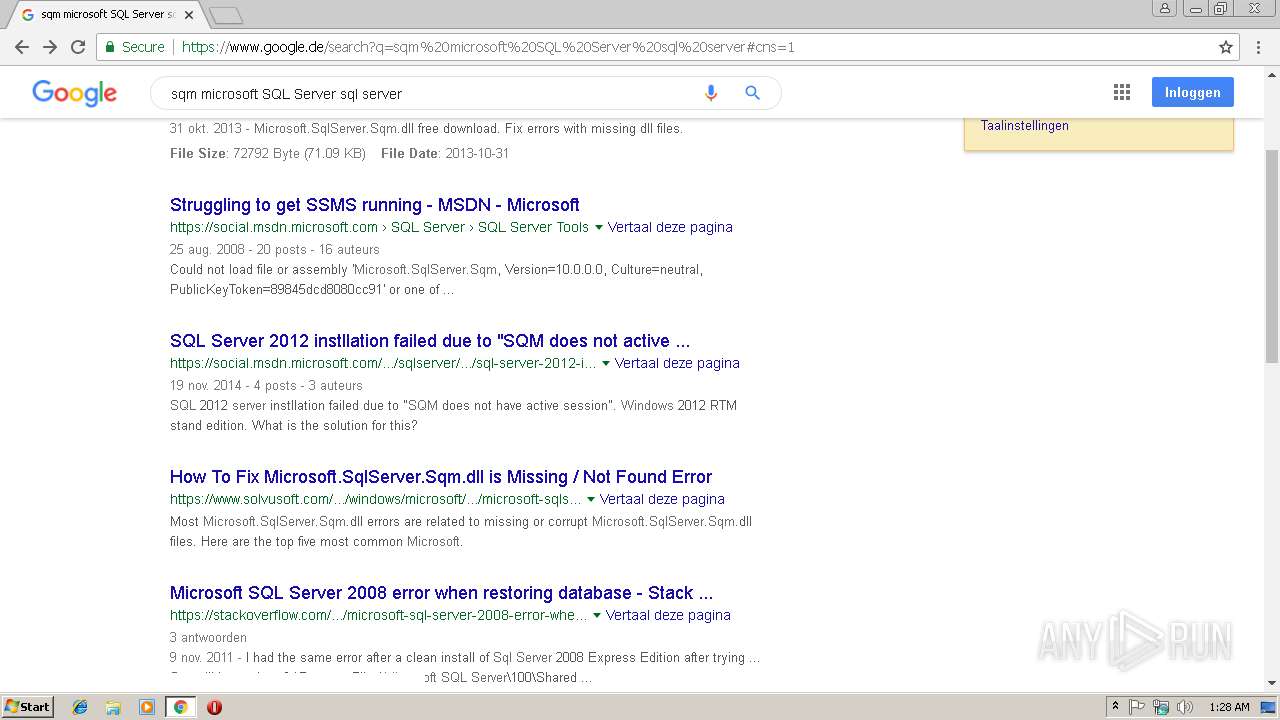Viewport: 1280px width, 720px height.
Task: Translate the stackoverflow result page
Action: pos(668,615)
